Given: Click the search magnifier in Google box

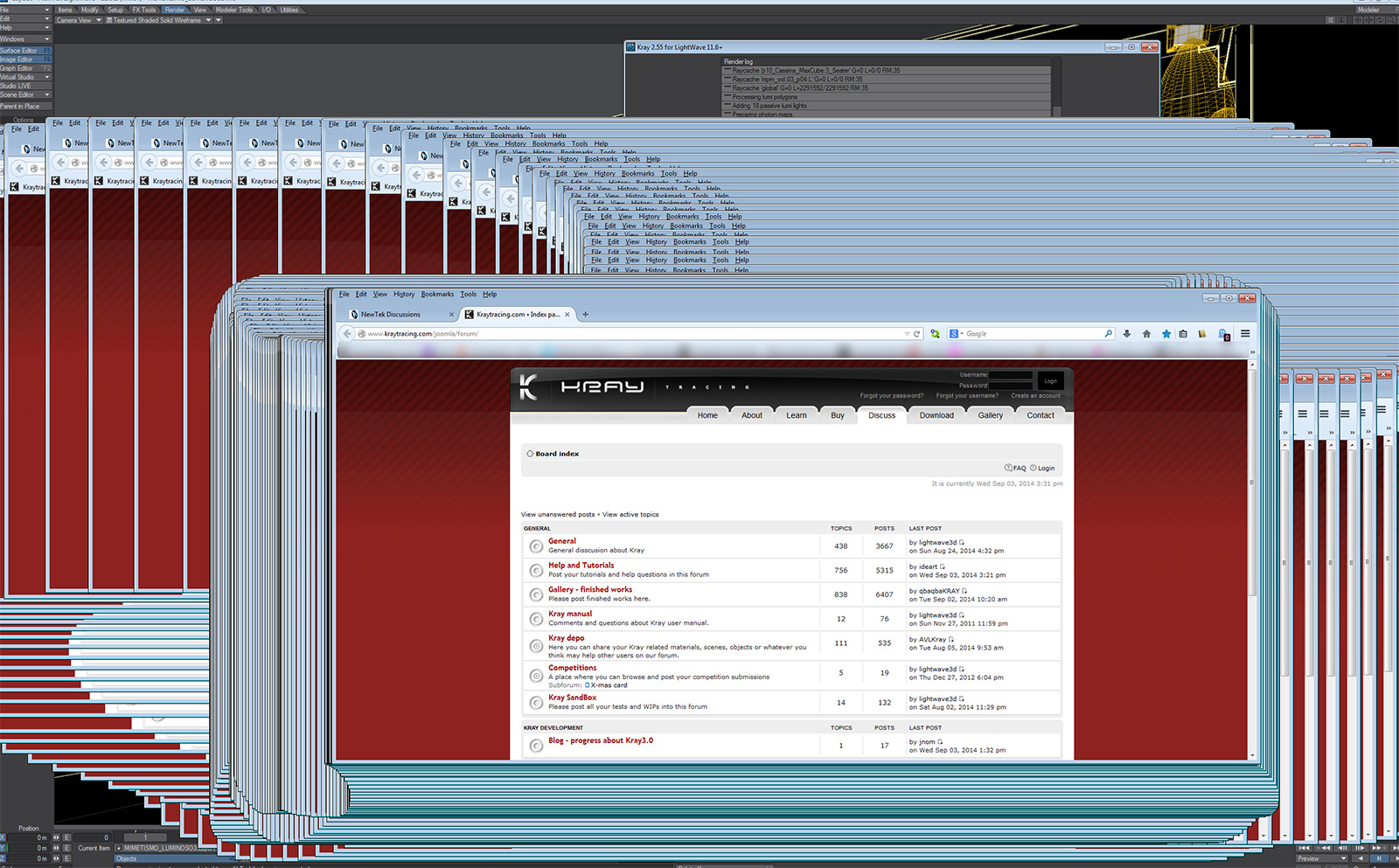Looking at the screenshot, I should pyautogui.click(x=1108, y=334).
